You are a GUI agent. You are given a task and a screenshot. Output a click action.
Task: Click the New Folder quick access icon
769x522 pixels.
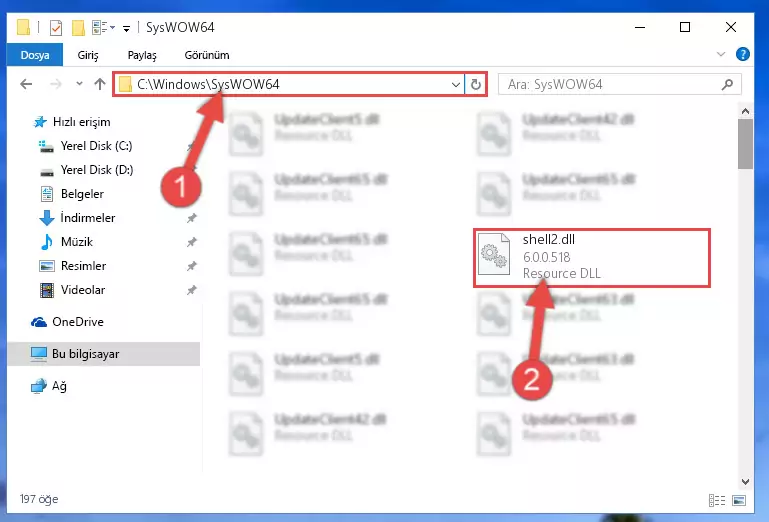coord(78,28)
